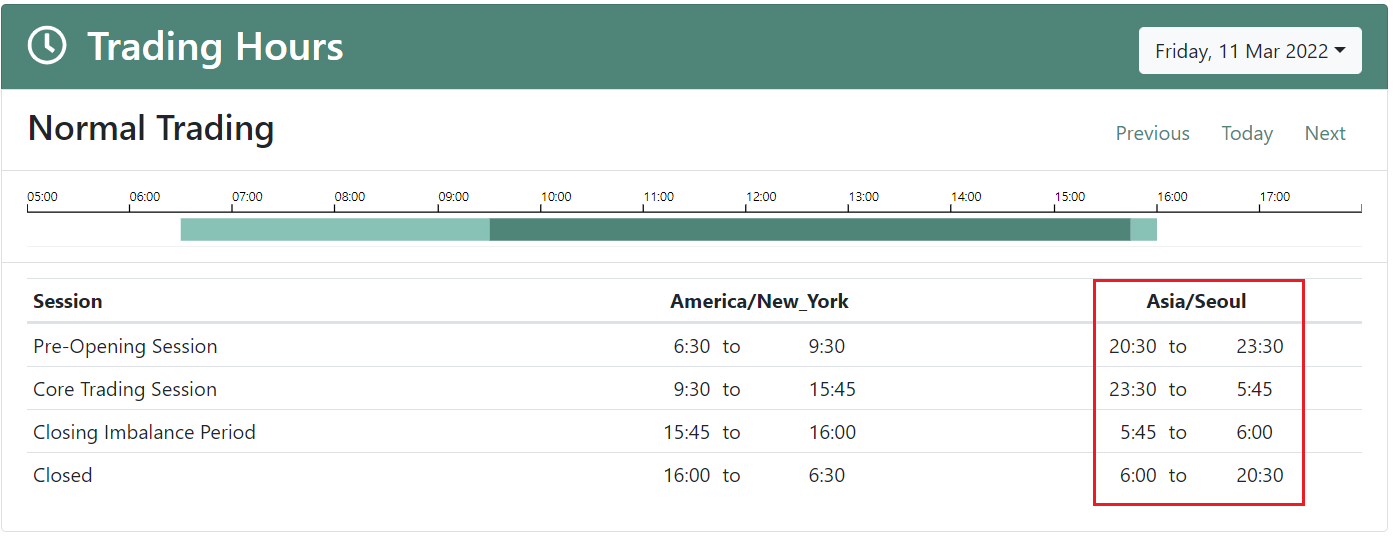Click Seoul Pre-Opening end time 23:30
This screenshot has width=1394, height=537.
tap(1260, 347)
